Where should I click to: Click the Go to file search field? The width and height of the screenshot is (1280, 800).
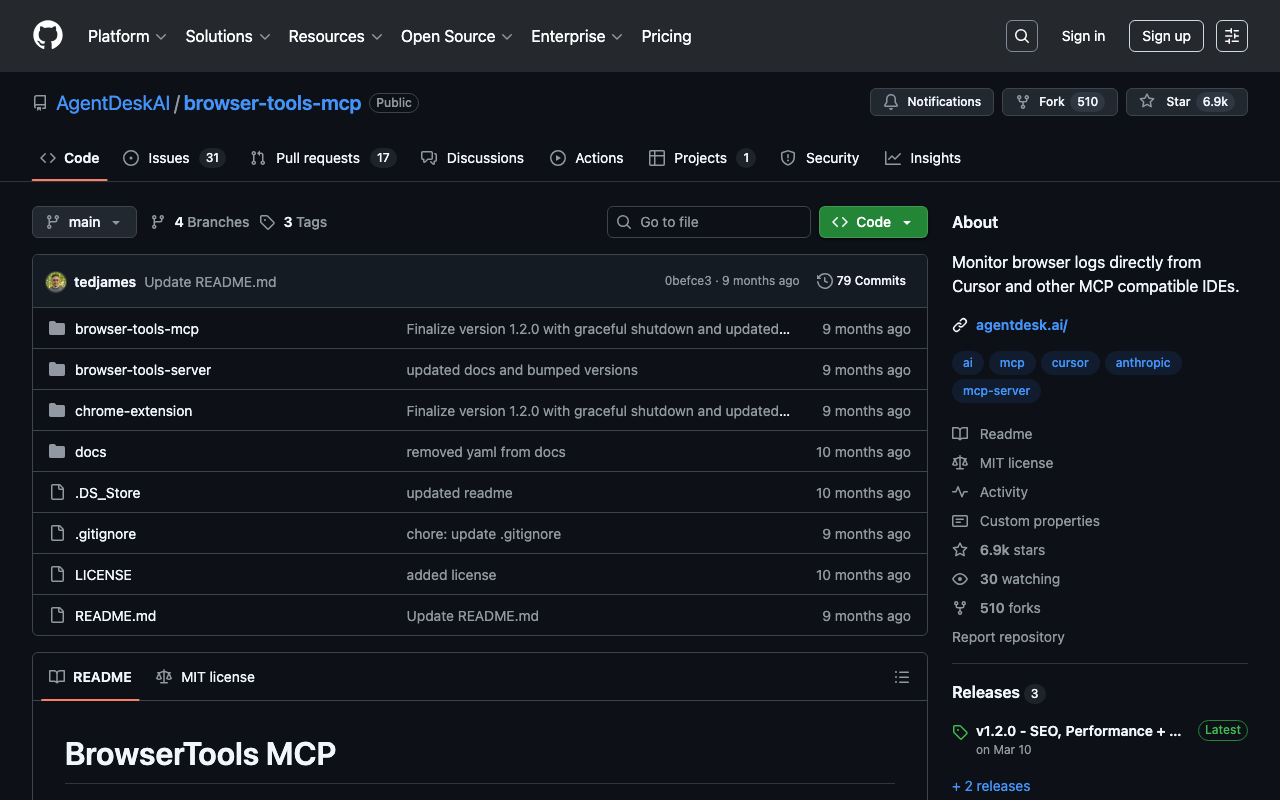tap(708, 222)
